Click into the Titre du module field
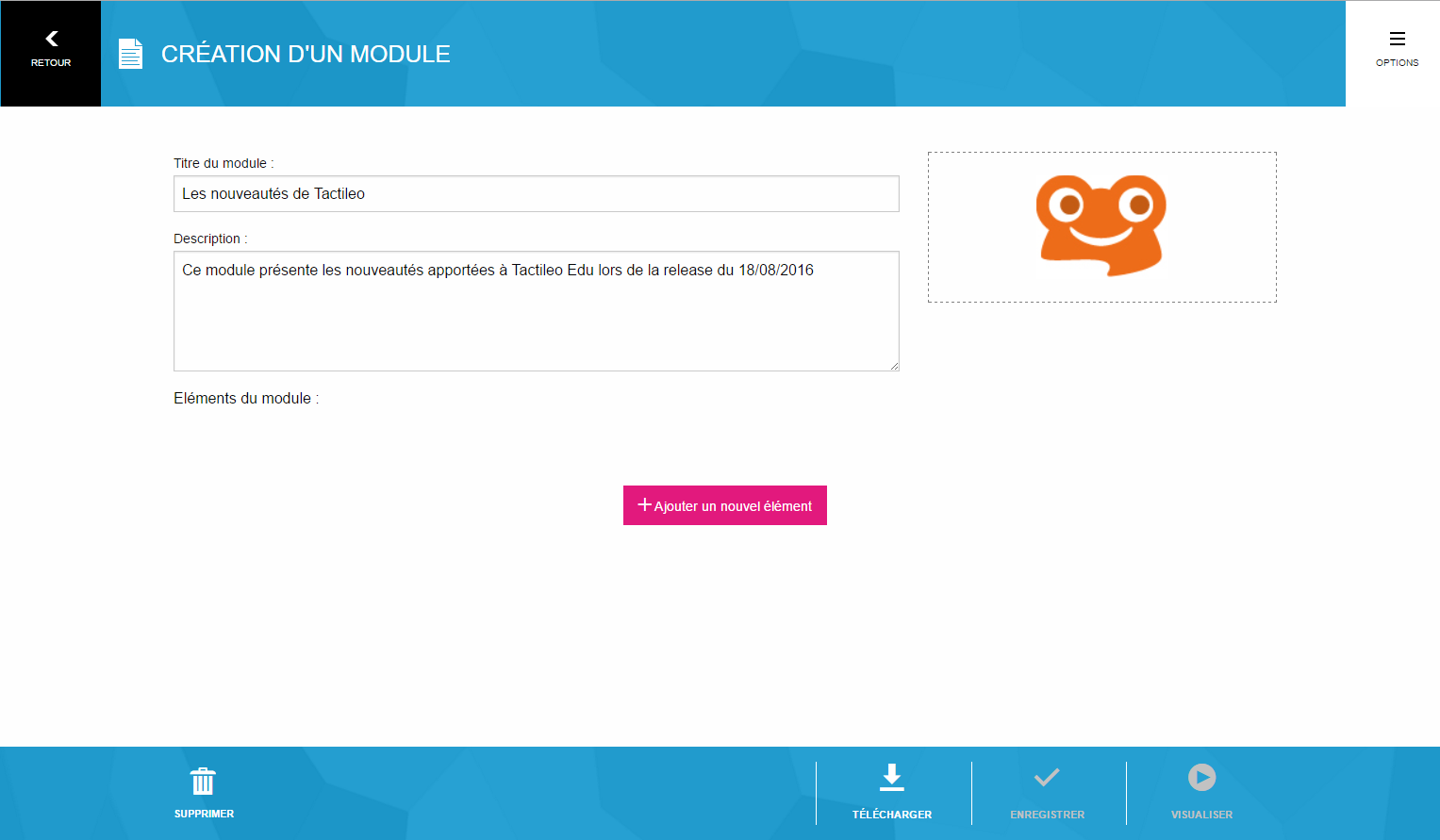This screenshot has width=1440, height=840. (x=537, y=194)
